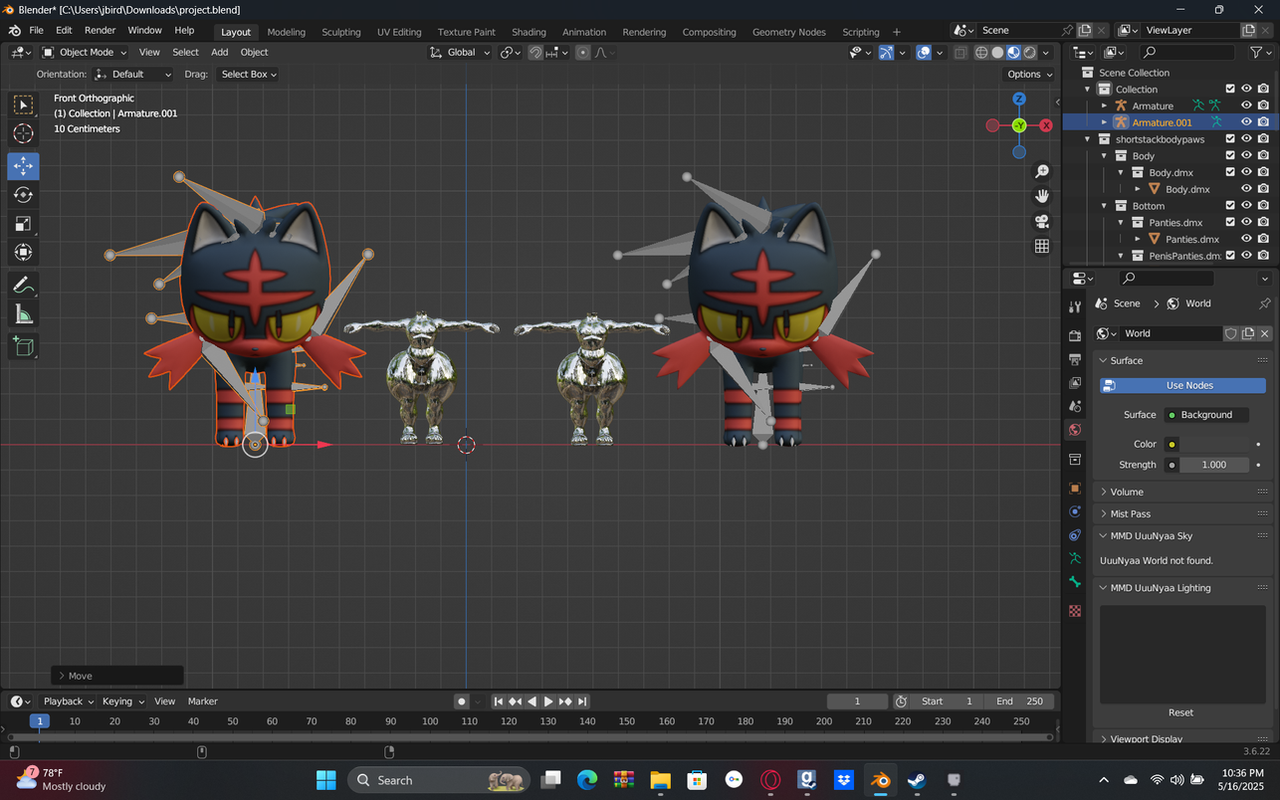The height and width of the screenshot is (800, 1280).
Task: Click the pan view hand icon
Action: [x=1042, y=196]
